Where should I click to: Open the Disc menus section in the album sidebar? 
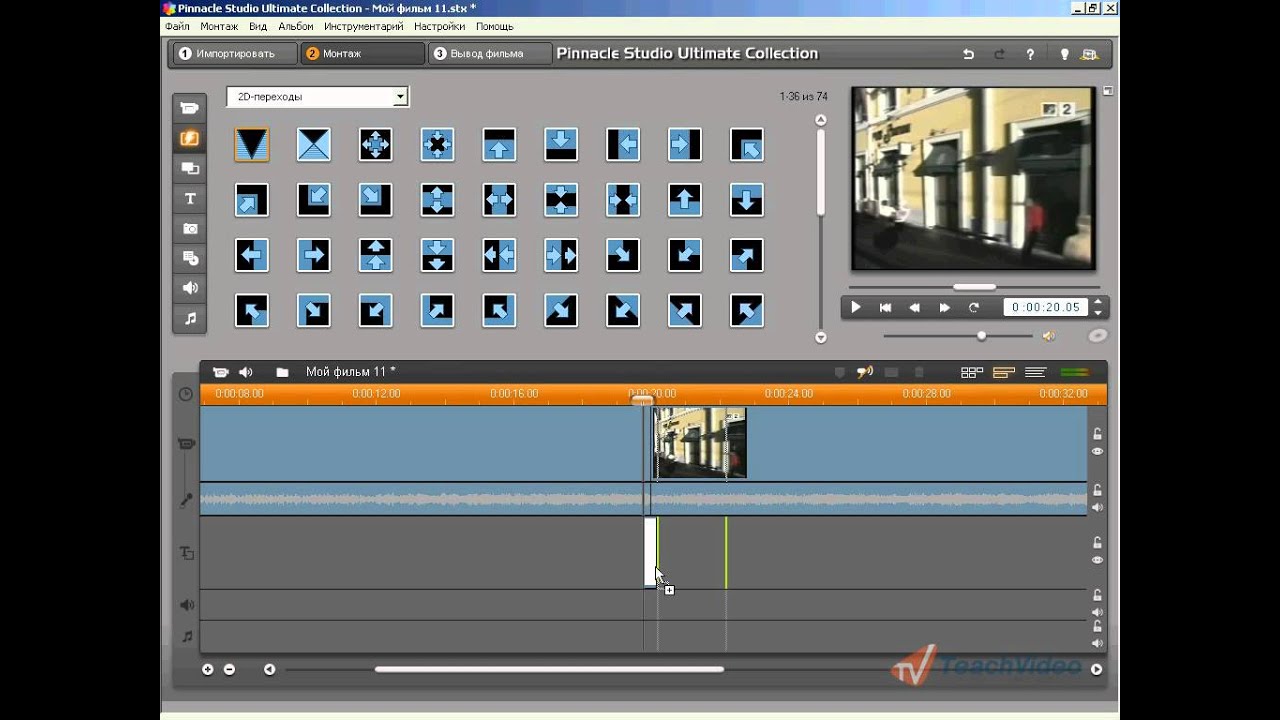[189, 258]
